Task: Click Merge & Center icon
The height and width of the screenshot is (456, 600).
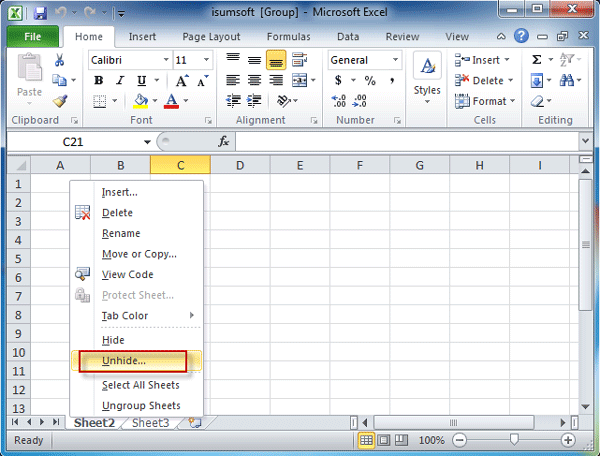Action: point(299,80)
